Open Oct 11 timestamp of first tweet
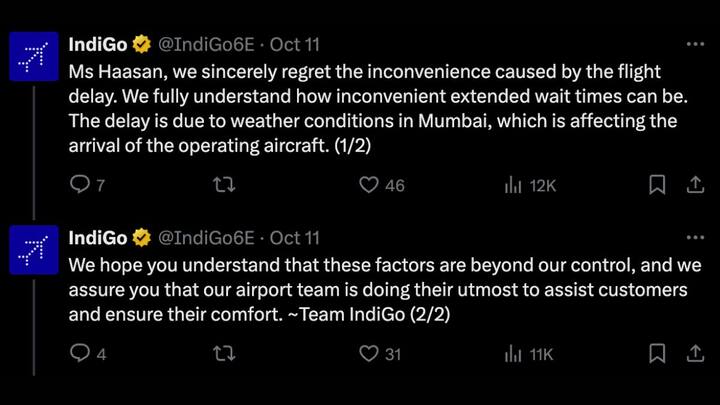The width and height of the screenshot is (720, 405). point(294,45)
